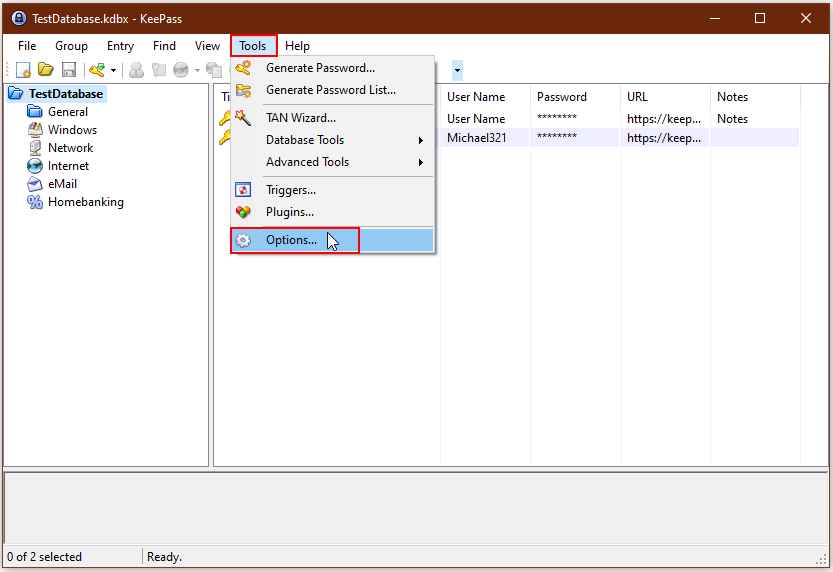Click the Generate Password key icon

[x=243, y=68]
